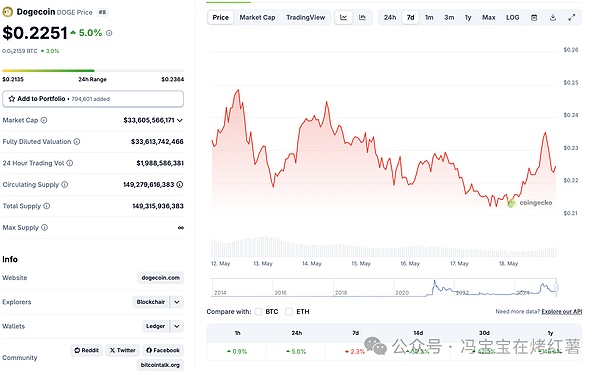Screen dimensions: 600x371
Task: Open the calendar date range picker
Action: point(534,18)
